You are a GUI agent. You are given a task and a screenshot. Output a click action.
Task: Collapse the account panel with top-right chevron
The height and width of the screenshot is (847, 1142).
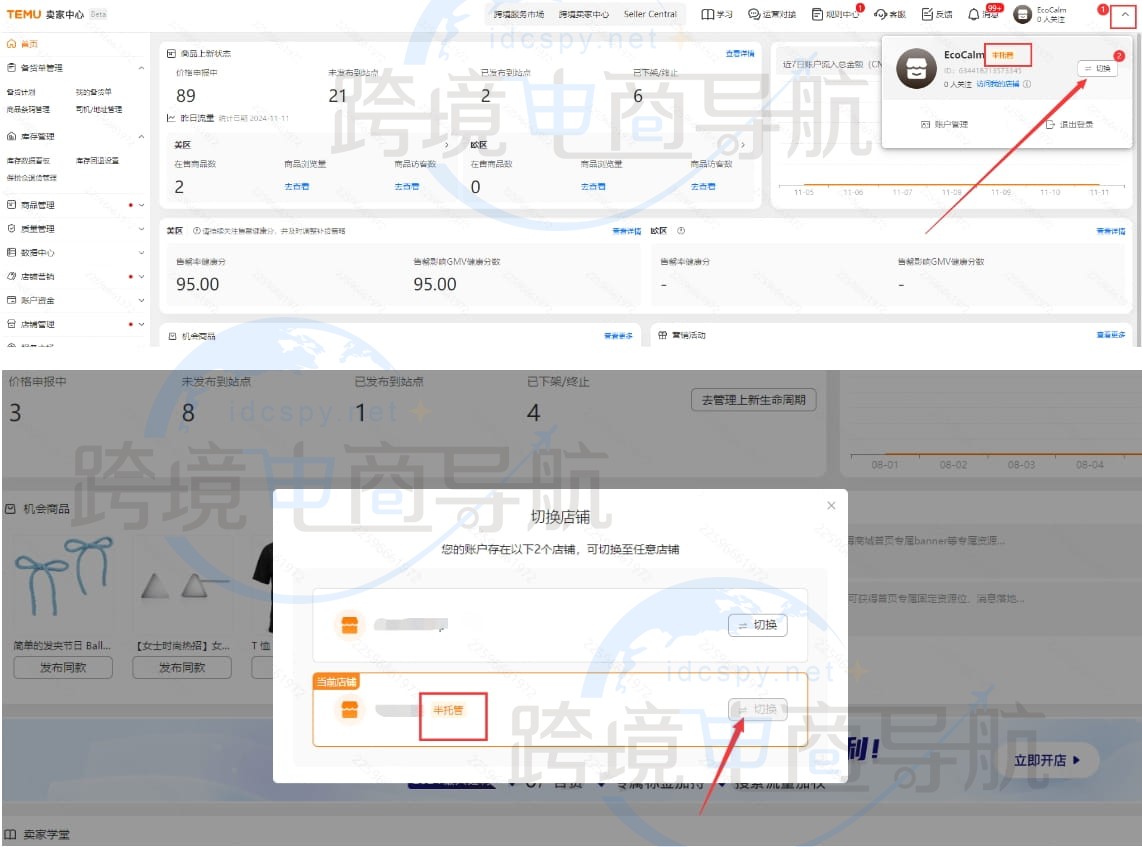[1126, 15]
